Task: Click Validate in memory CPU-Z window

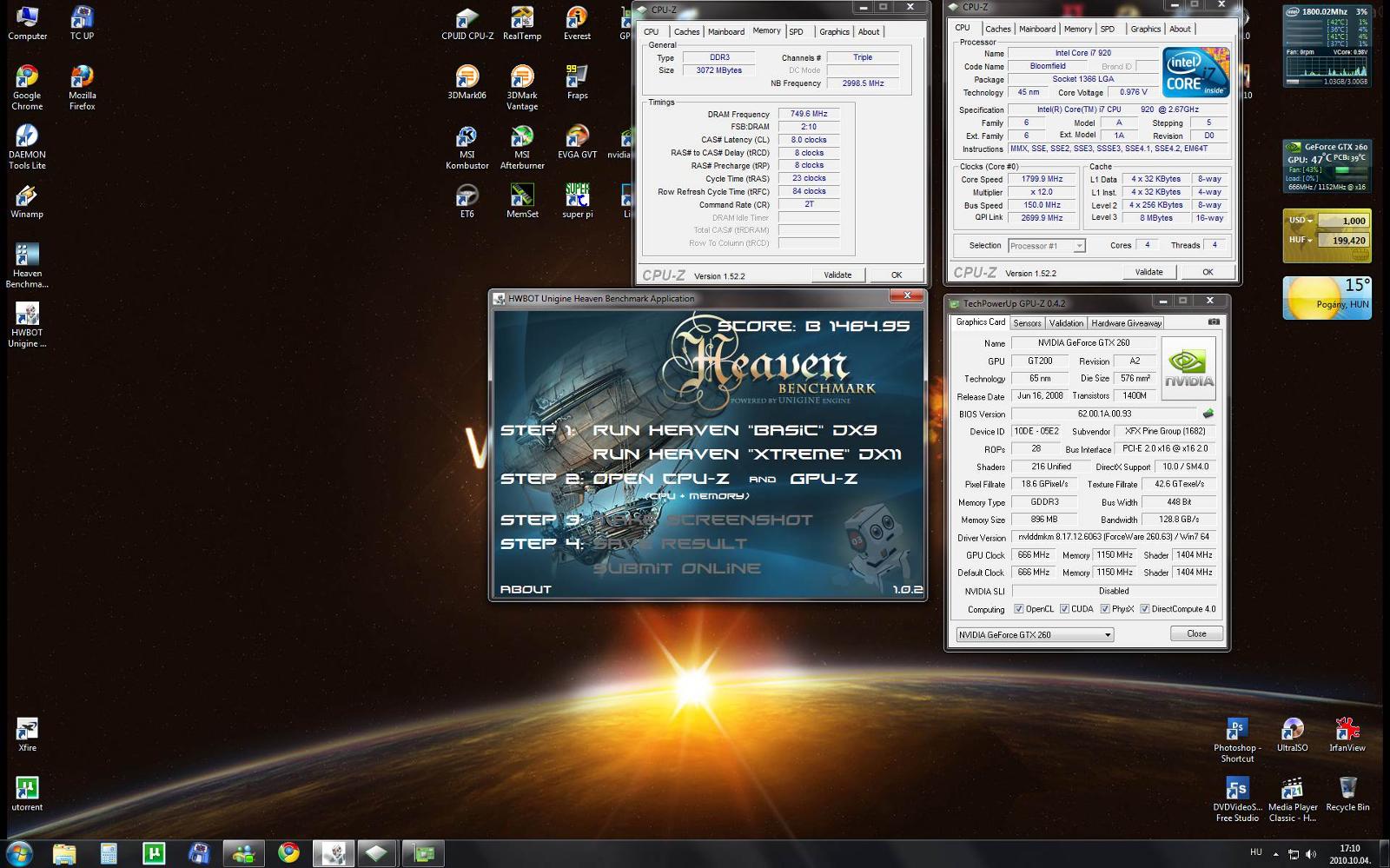Action: pos(837,275)
